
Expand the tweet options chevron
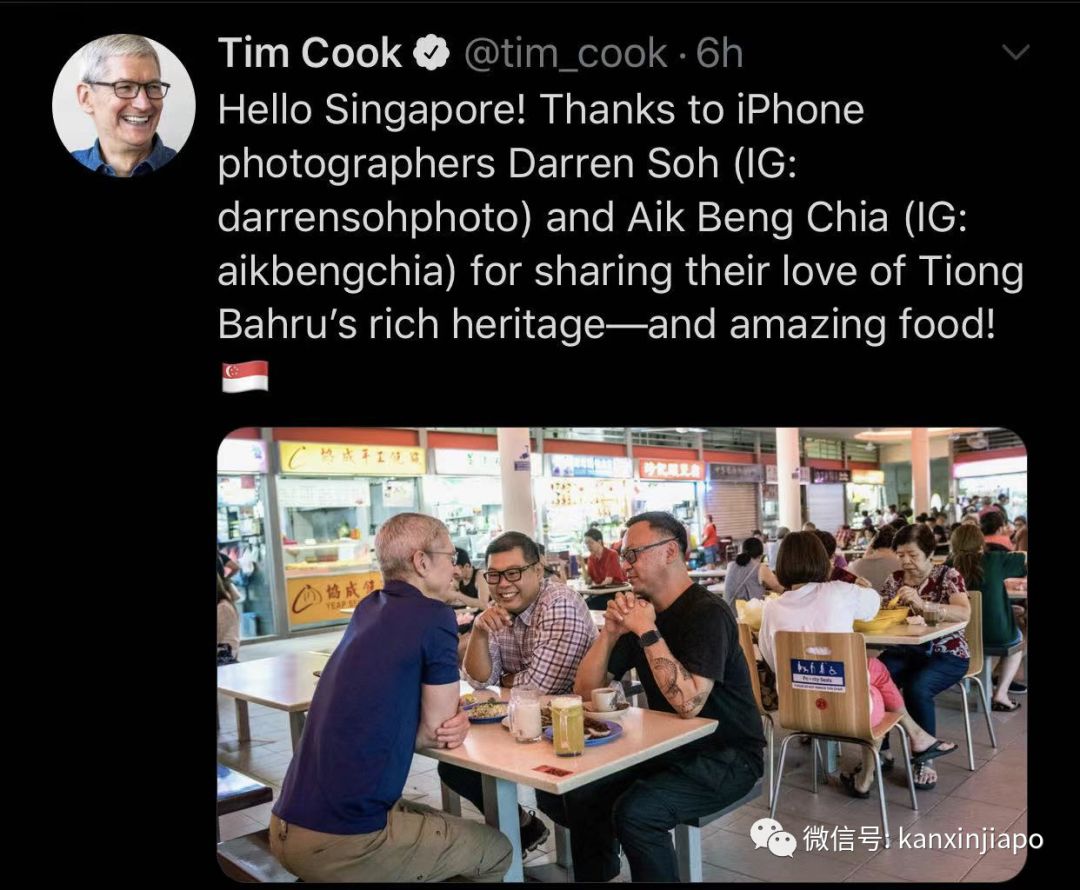tap(1015, 52)
